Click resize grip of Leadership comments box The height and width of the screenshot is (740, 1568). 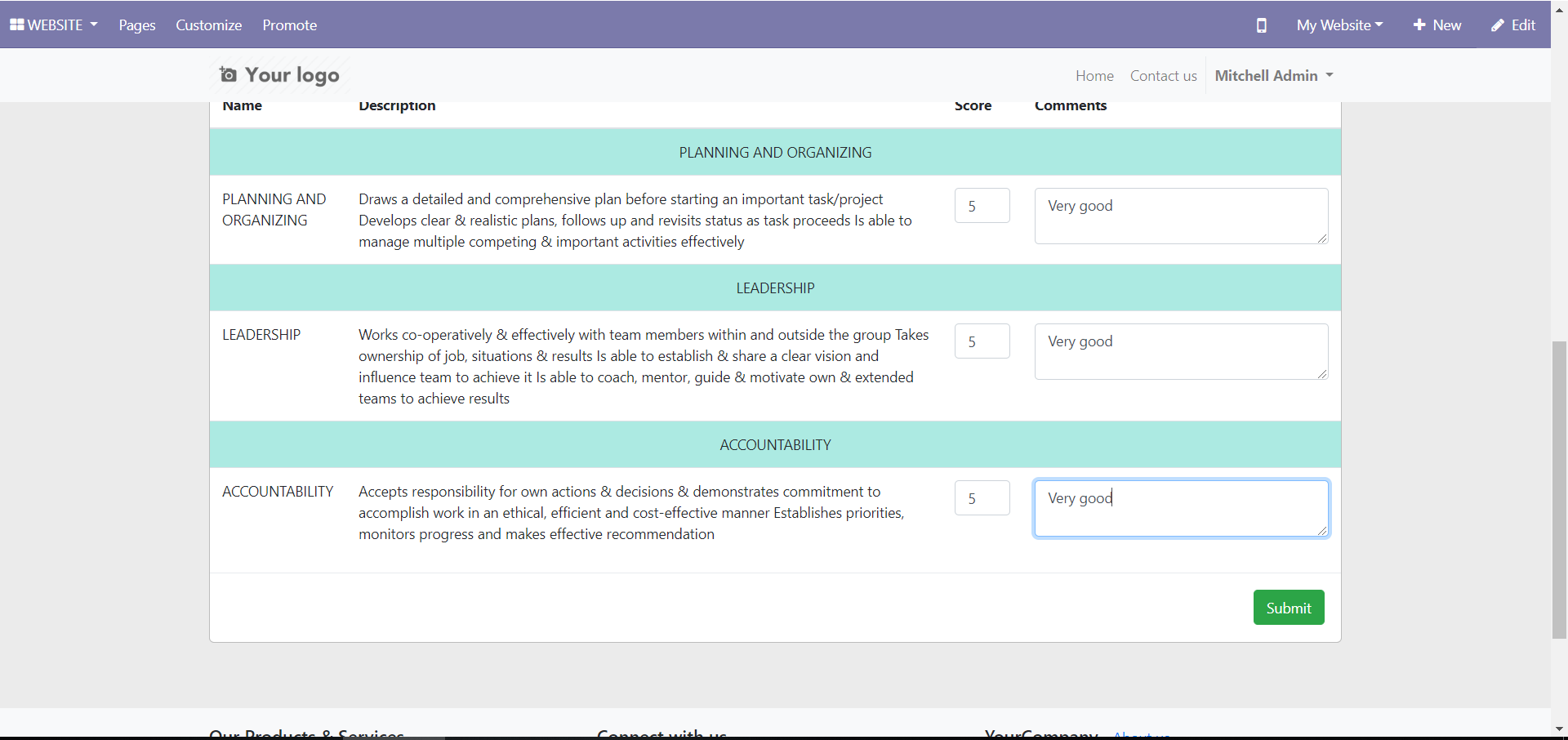pos(1321,373)
